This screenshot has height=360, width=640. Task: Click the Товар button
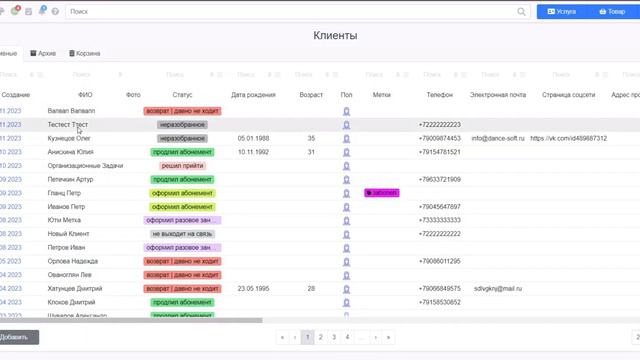(612, 11)
